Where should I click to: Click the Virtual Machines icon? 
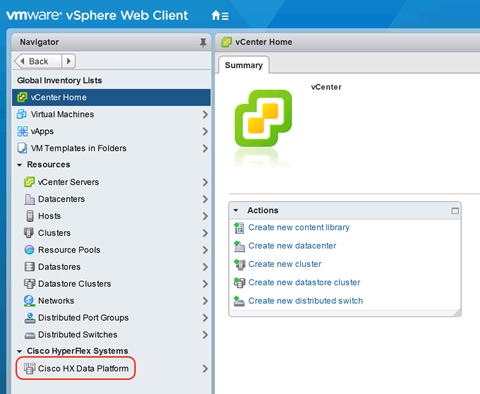tap(22, 114)
